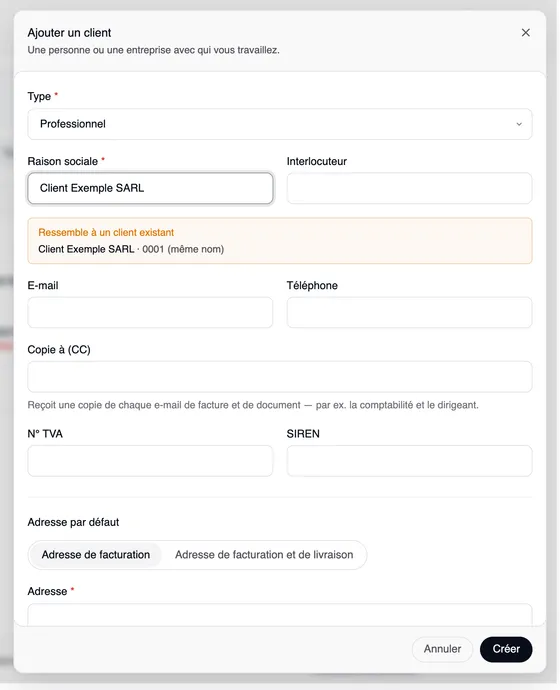Screen dimensions: 560x690
Task: Focus the Interlocuteur field
Action: (x=409, y=188)
